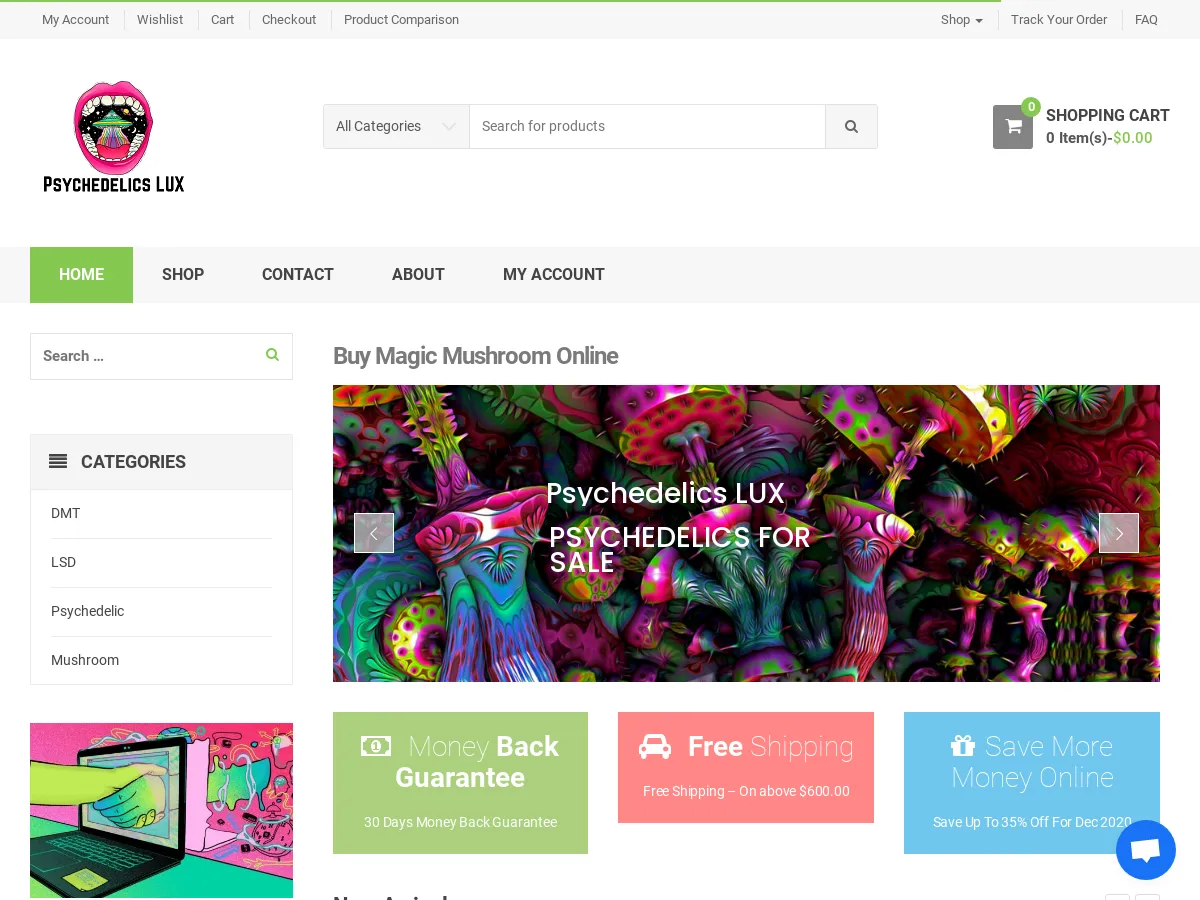The width and height of the screenshot is (1200, 900).
Task: Click the hamburger icon next to CATEGORIES
Action: coord(58,461)
